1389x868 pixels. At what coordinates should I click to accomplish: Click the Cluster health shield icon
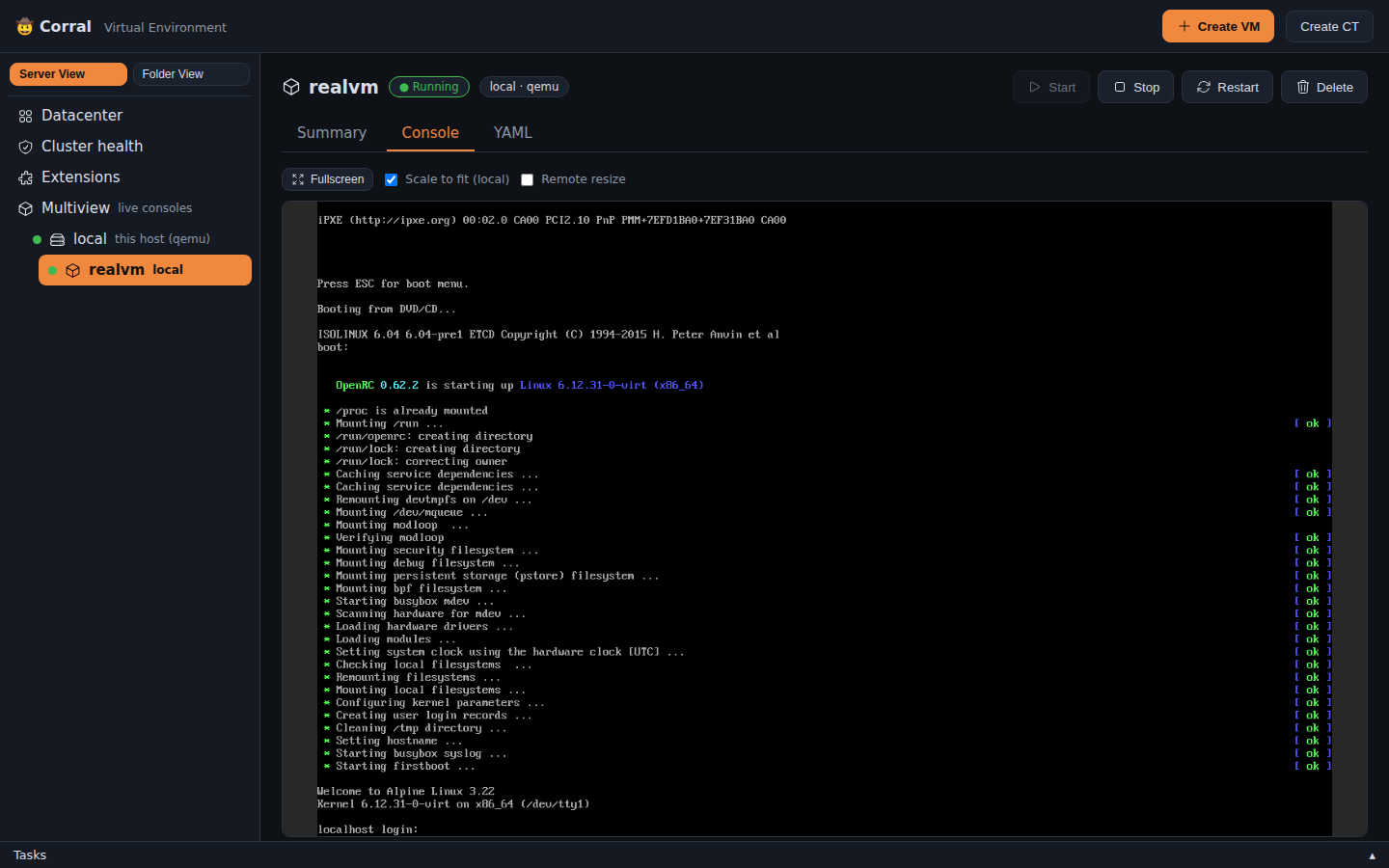26,147
